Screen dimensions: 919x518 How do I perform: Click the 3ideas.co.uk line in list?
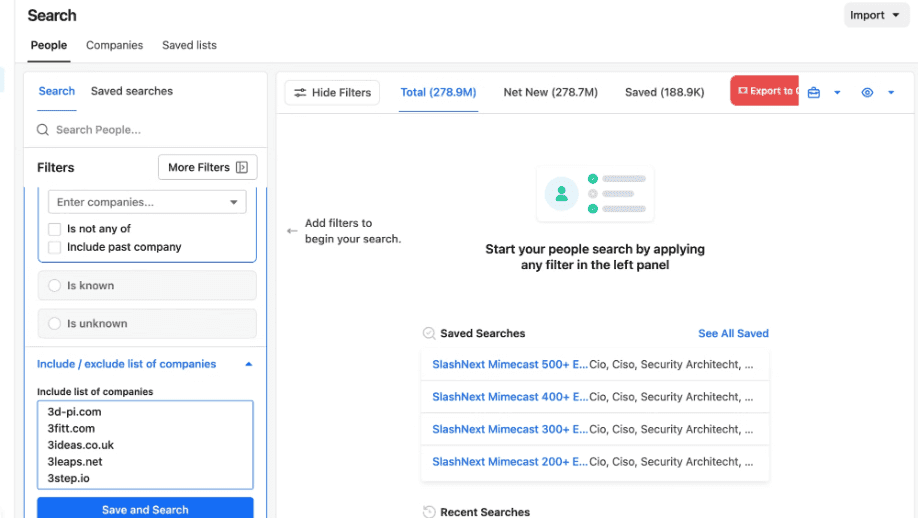(x=80, y=445)
